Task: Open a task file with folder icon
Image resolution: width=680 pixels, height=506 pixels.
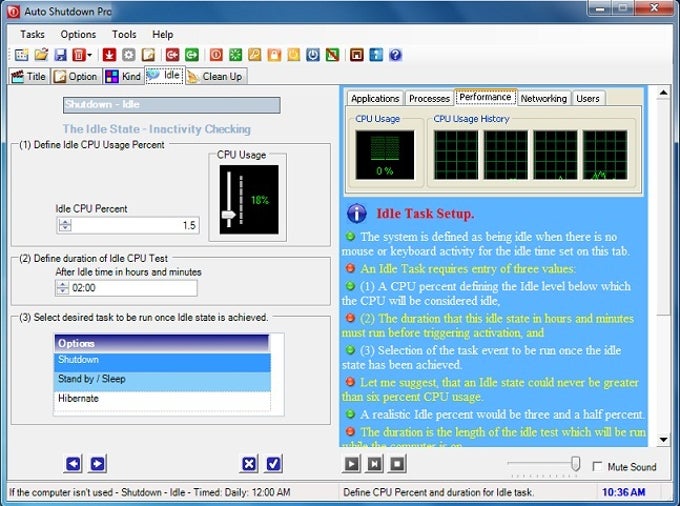Action: [41, 55]
